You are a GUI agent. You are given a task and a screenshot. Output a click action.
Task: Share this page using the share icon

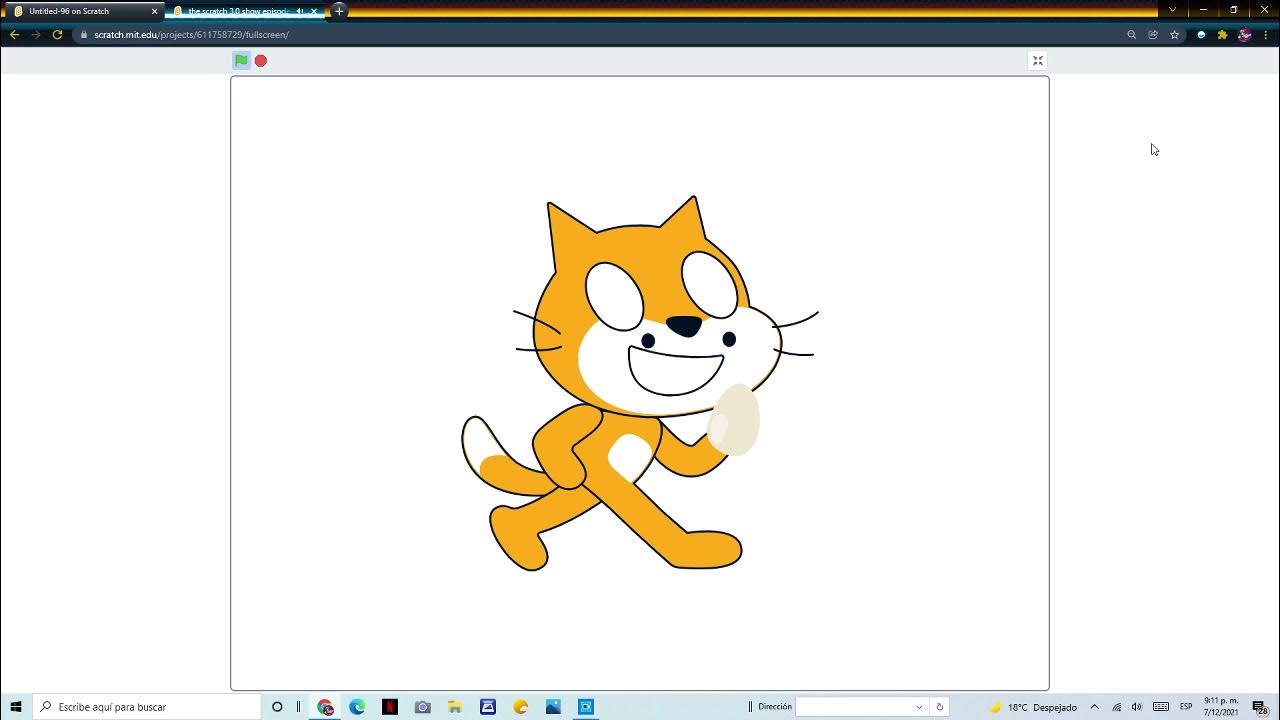[x=1153, y=34]
